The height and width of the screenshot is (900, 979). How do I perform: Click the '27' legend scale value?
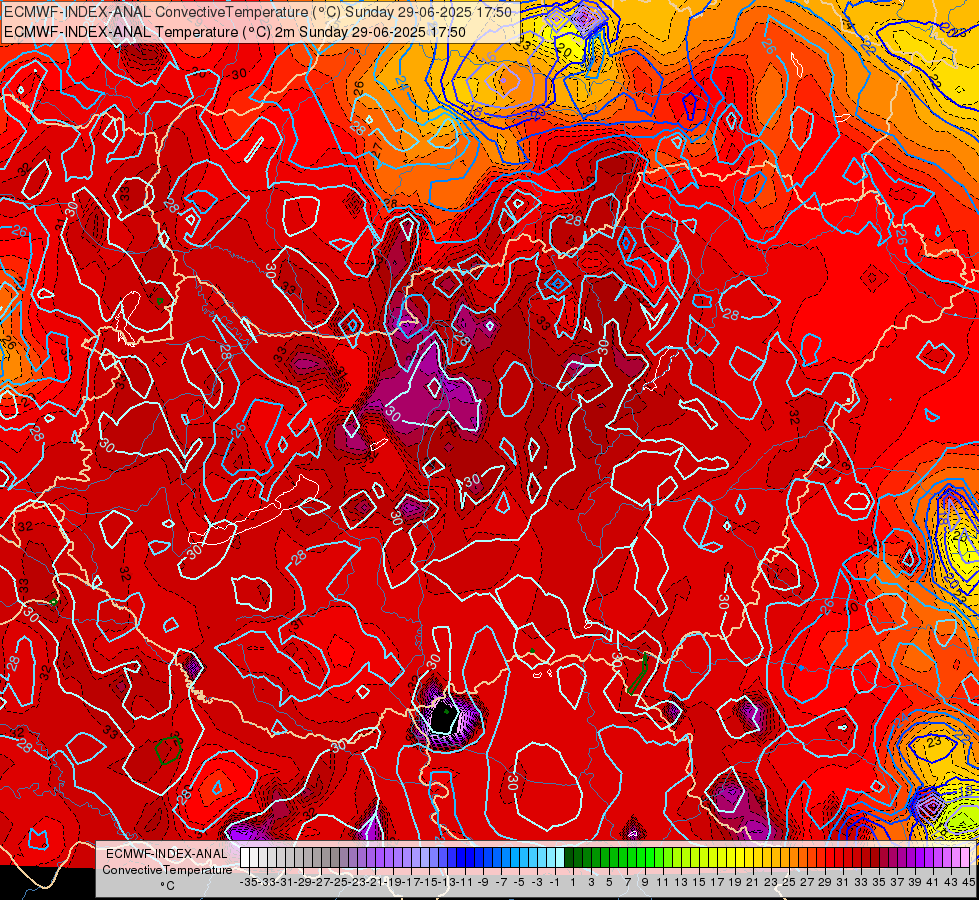[808, 882]
